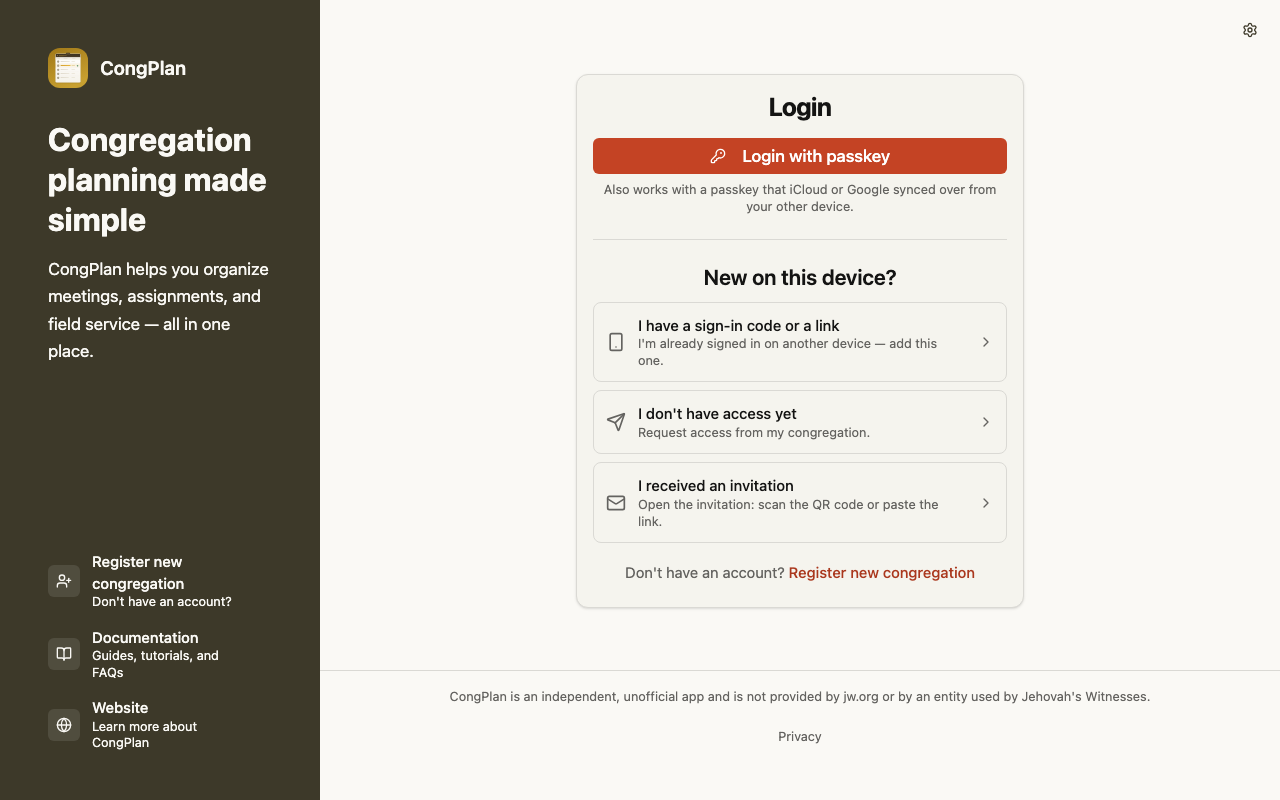Click the open book Documentation icon
The image size is (1280, 800).
[x=64, y=654]
